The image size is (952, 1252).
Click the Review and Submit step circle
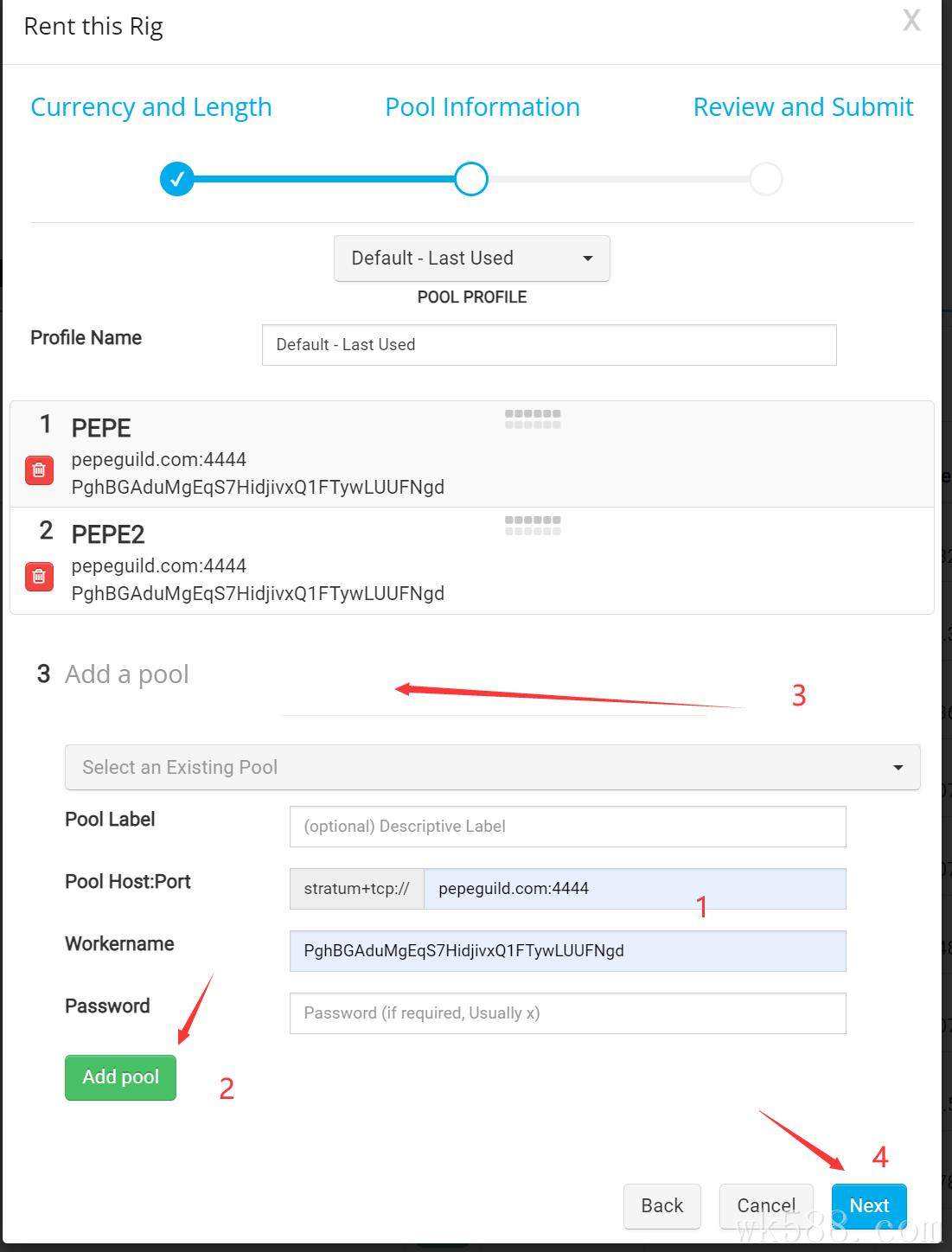click(x=766, y=179)
